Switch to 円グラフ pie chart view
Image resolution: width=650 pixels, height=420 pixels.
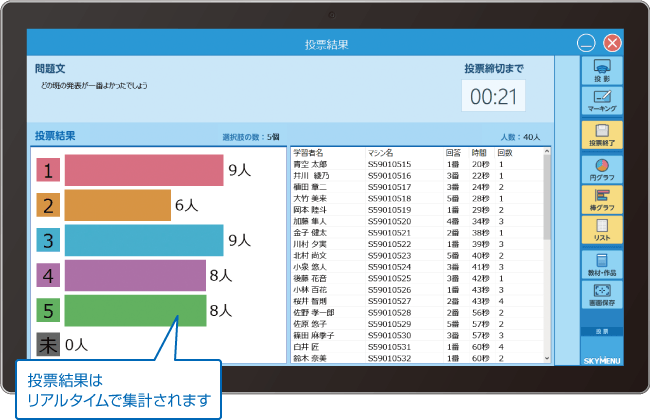coord(602,169)
